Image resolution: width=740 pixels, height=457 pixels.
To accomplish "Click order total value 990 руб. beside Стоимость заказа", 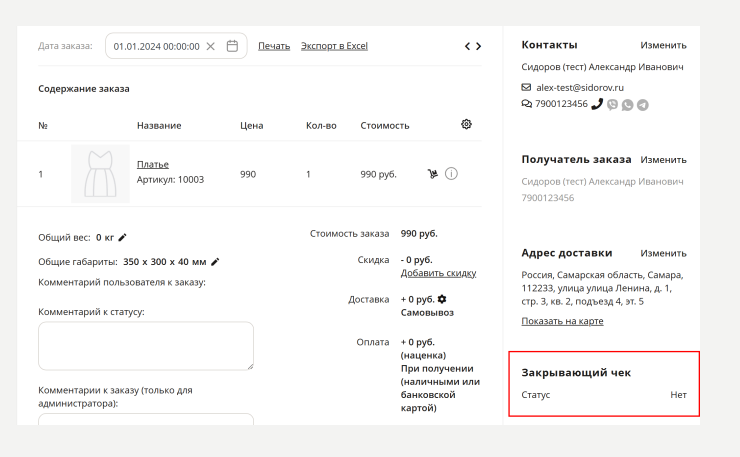I will (x=419, y=234).
